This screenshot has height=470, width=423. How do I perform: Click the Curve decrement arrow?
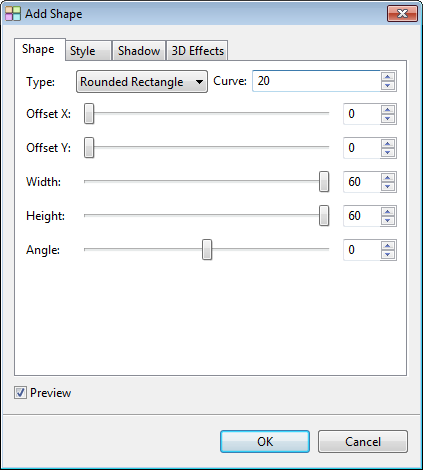point(388,86)
